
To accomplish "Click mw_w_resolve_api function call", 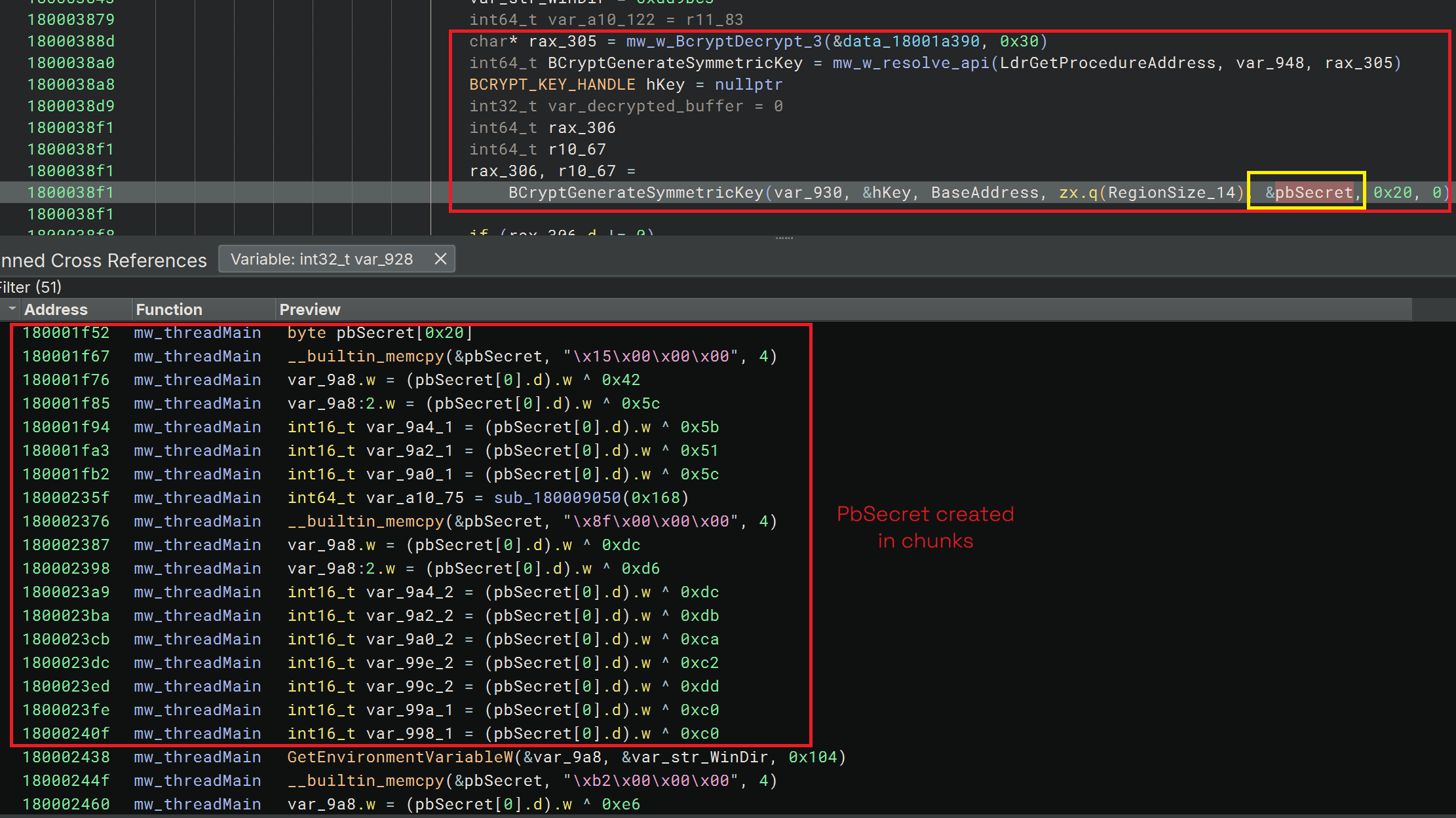I will tap(911, 63).
